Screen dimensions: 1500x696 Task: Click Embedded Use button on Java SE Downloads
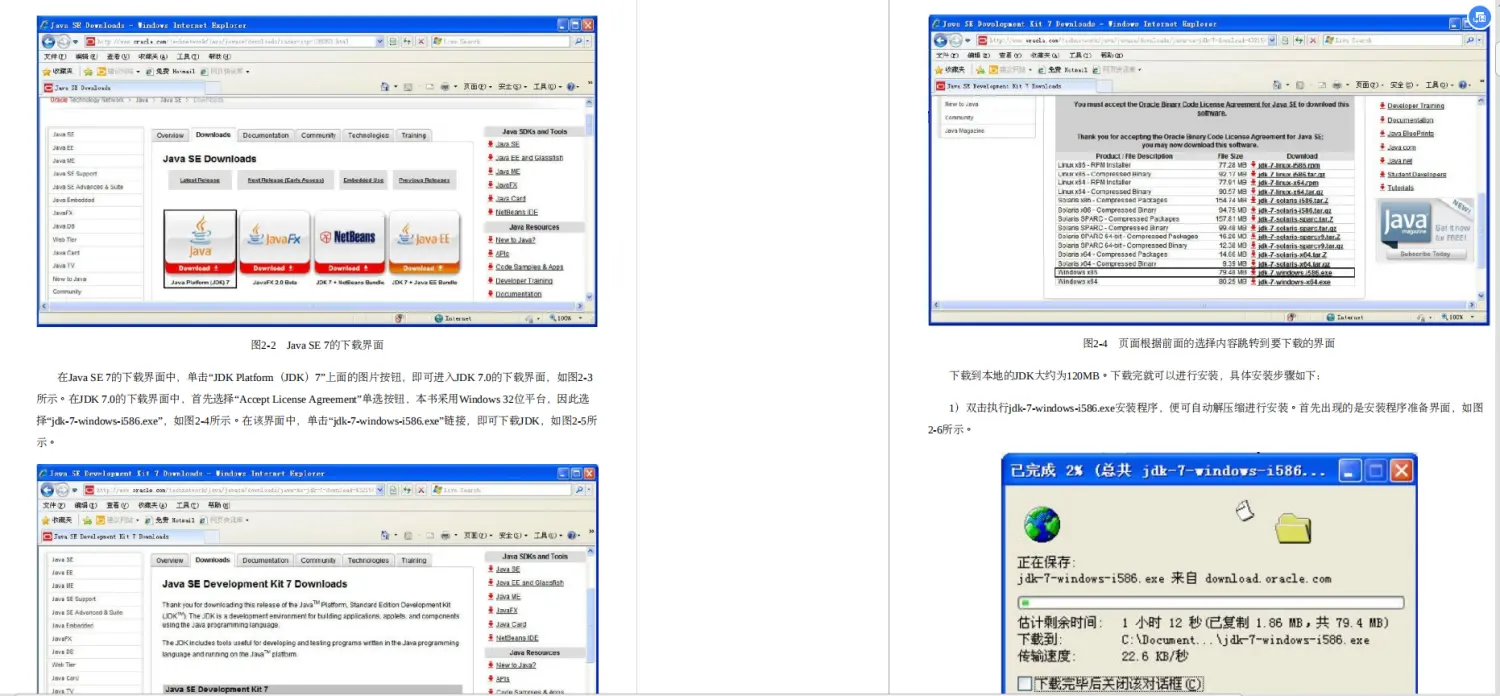(363, 180)
